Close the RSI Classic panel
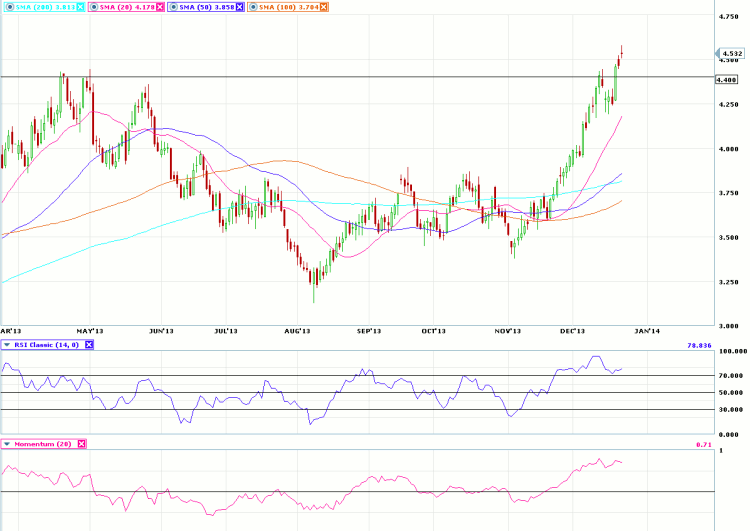The image size is (750, 531). (x=88, y=345)
